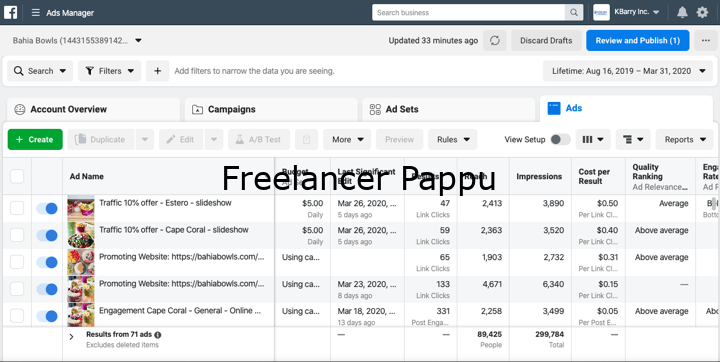Open the notifications bell
720x362 pixels.
(682, 12)
